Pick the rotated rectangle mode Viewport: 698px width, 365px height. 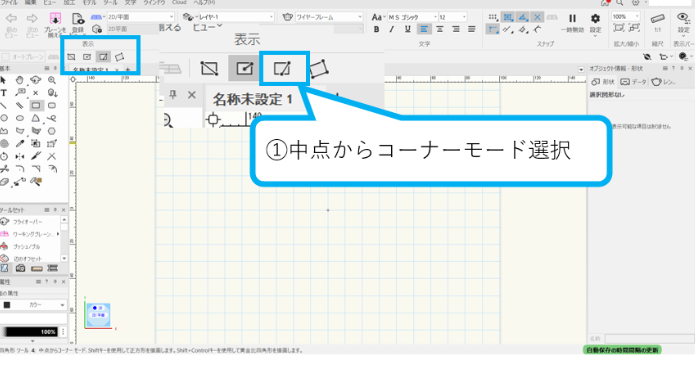[119, 57]
